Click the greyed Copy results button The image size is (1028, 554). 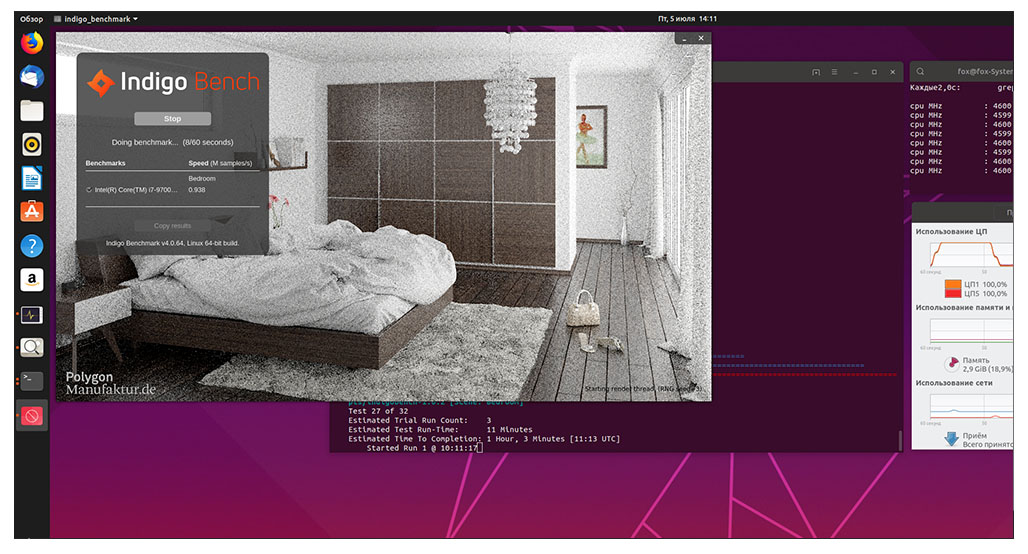coord(172,226)
